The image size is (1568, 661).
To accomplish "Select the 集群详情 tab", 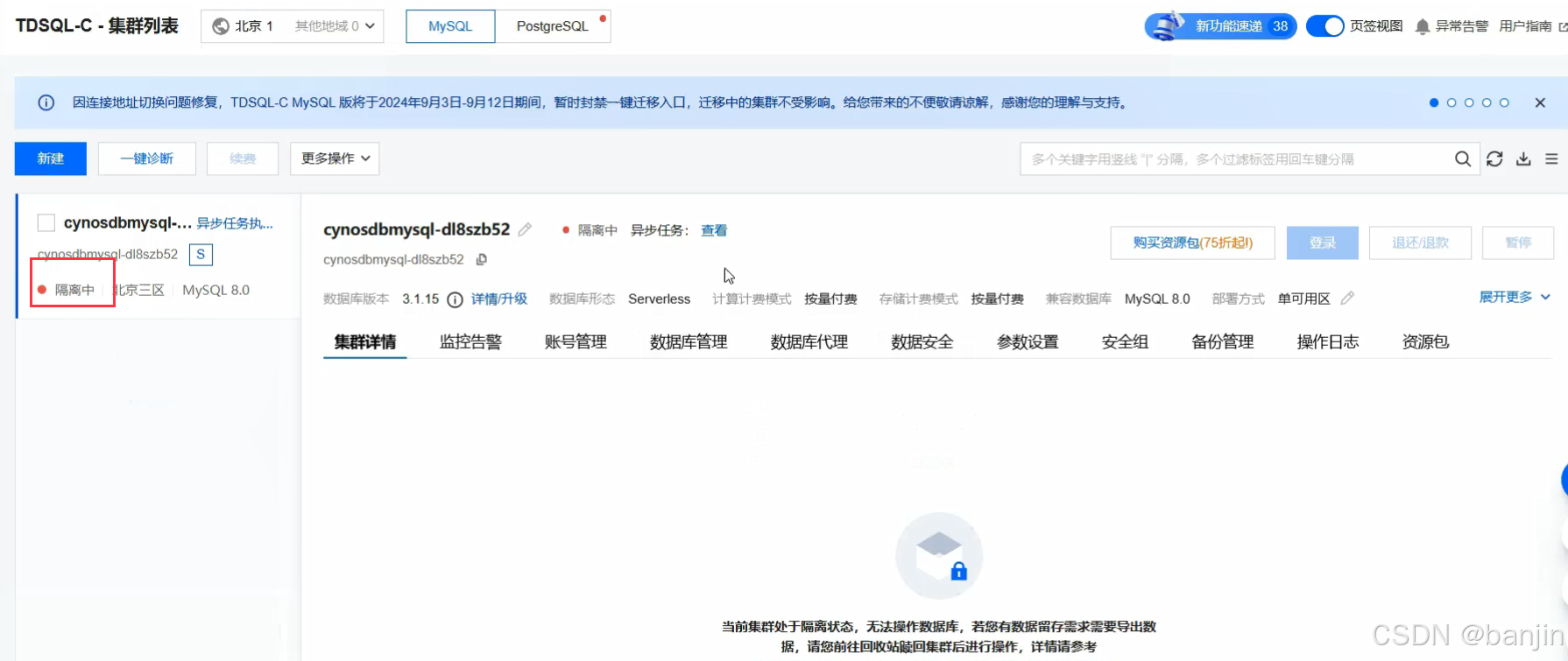I will pyautogui.click(x=365, y=342).
